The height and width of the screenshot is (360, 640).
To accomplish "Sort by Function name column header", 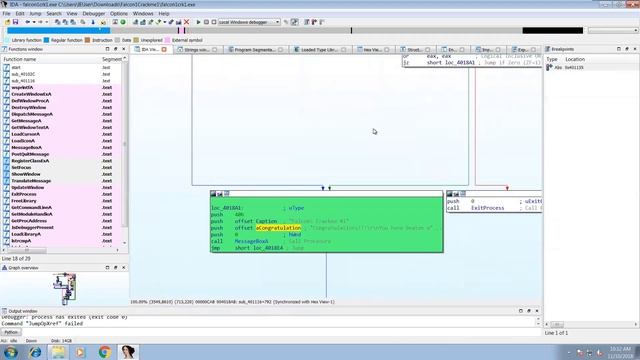I will (50, 59).
